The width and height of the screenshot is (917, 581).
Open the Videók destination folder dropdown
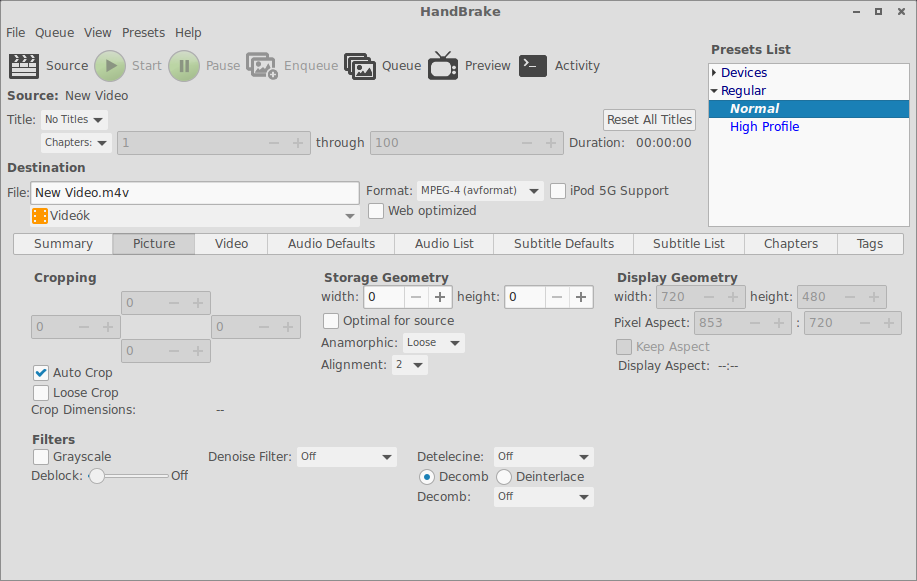[195, 216]
